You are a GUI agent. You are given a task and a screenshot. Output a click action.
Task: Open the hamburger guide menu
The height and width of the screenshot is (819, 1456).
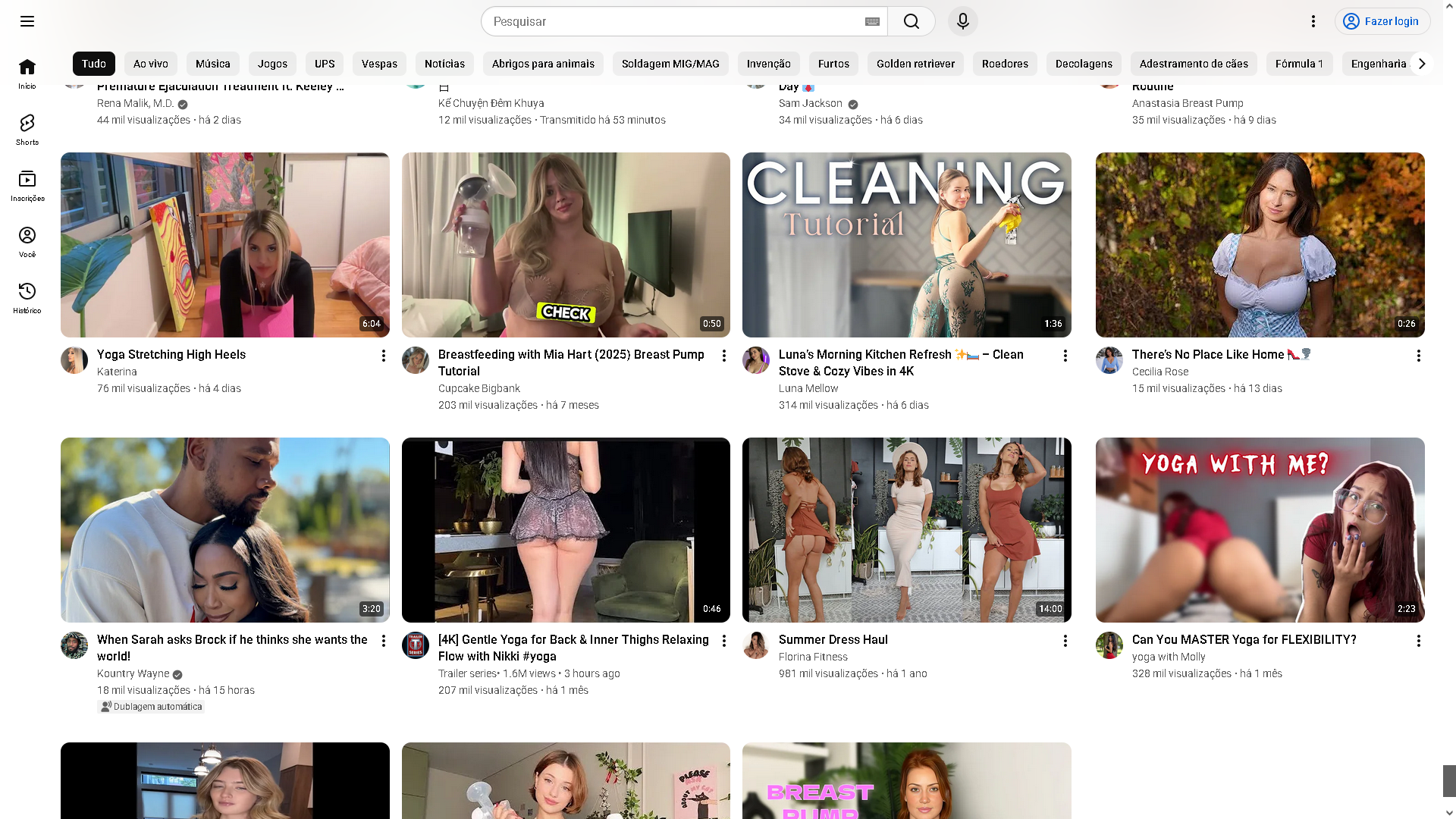point(27,21)
